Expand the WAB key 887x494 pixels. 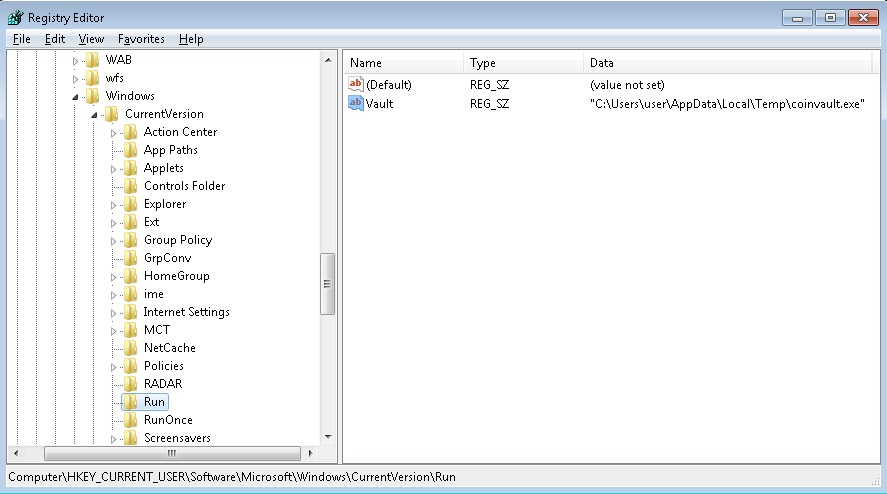click(76, 61)
